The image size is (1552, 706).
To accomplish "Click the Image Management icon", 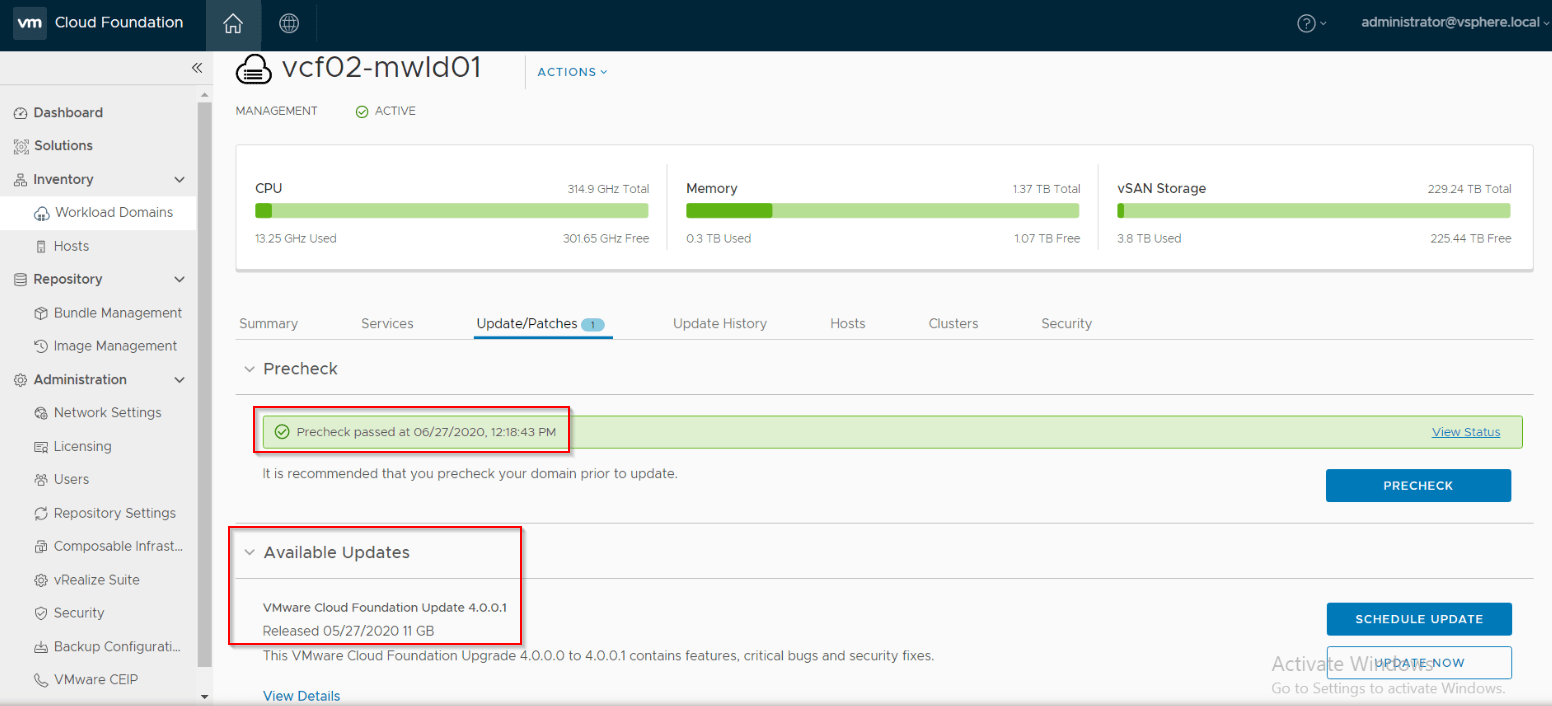I will tap(42, 346).
